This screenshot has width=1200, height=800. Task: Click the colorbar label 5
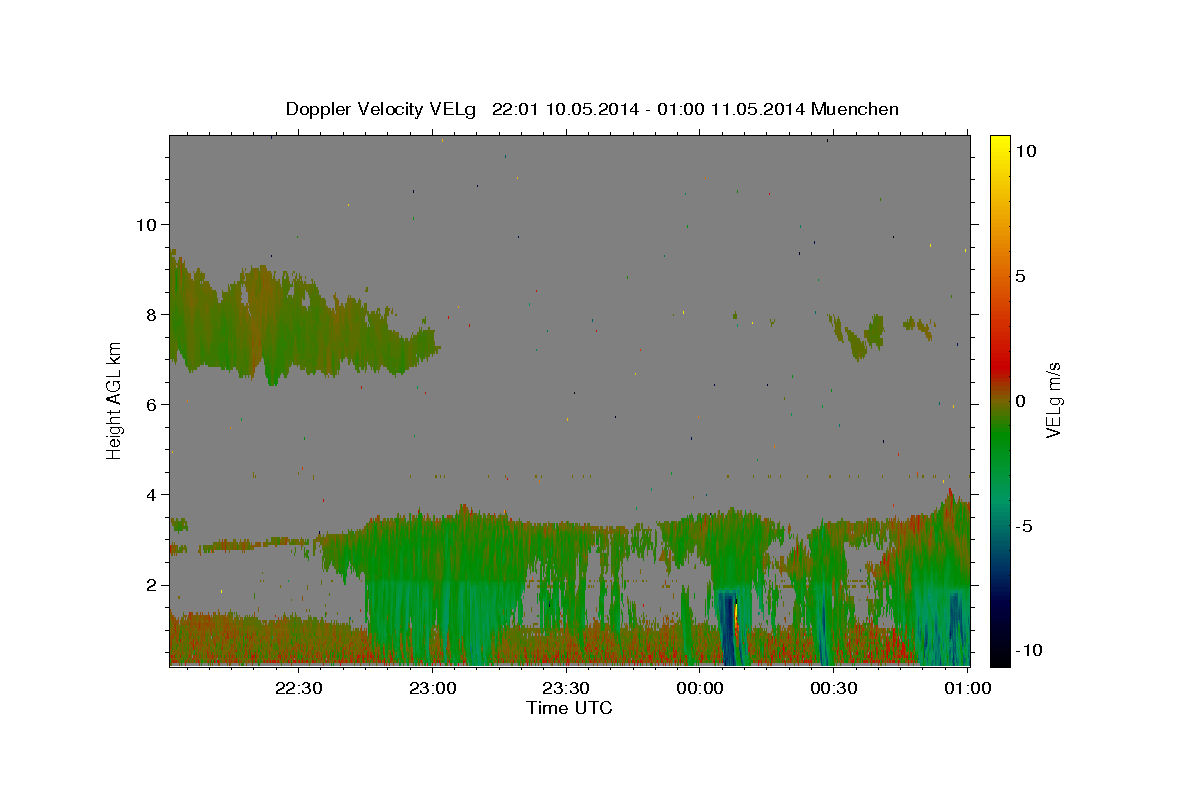tap(1020, 276)
